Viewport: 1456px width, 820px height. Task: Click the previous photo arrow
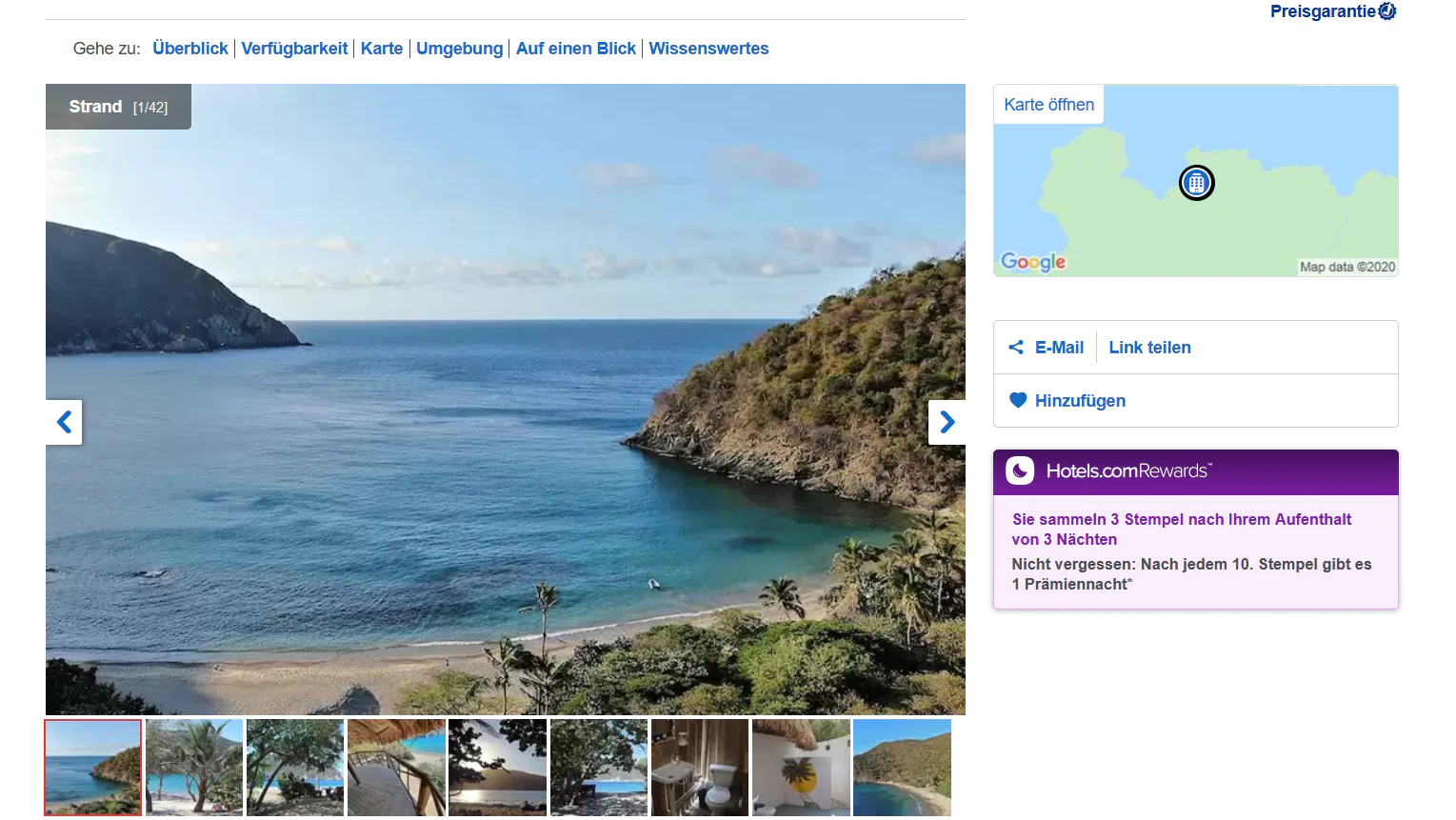pos(64,422)
